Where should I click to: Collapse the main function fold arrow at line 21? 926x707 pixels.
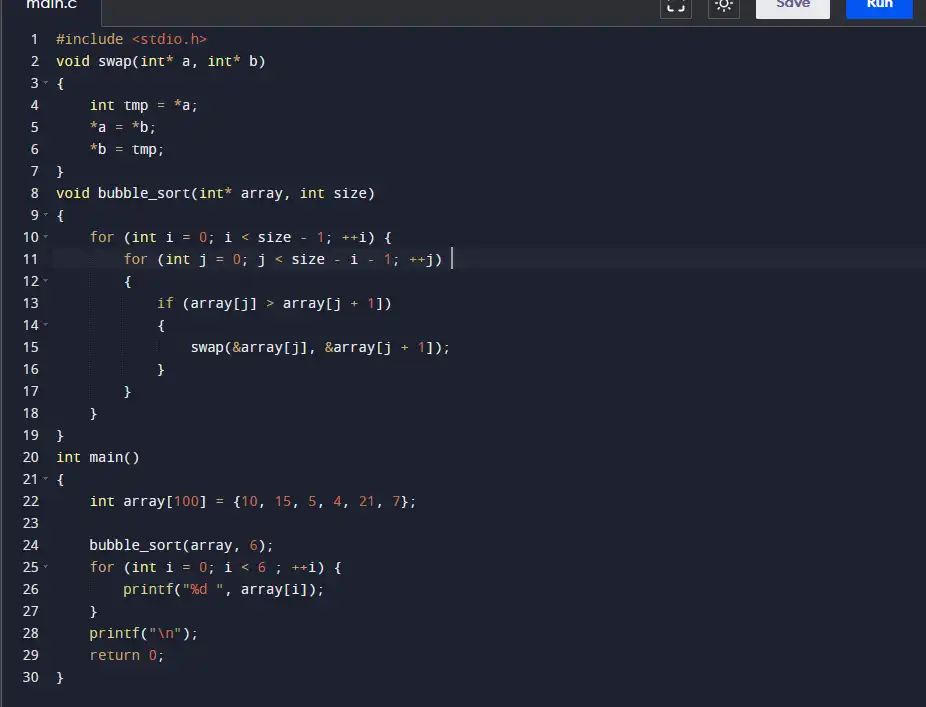(45, 478)
